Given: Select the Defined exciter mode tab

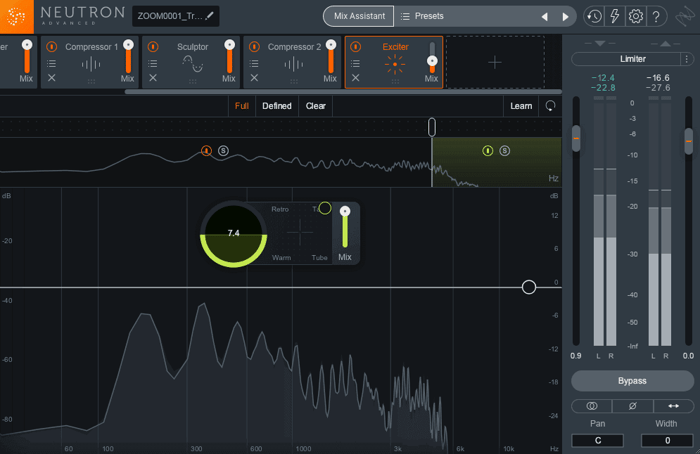Looking at the screenshot, I should click(277, 106).
